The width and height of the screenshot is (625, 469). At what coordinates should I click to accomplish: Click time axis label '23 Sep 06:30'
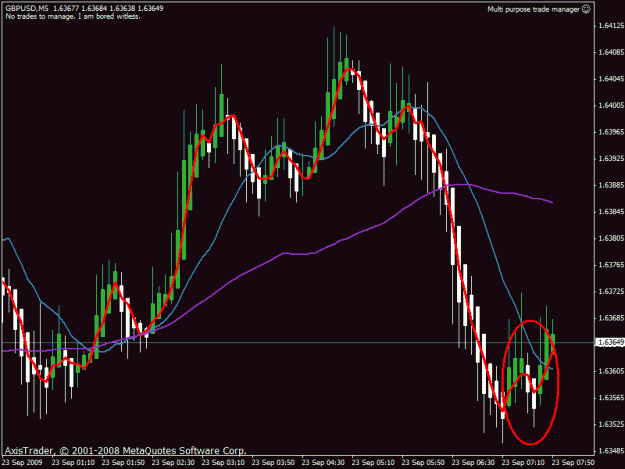point(473,463)
